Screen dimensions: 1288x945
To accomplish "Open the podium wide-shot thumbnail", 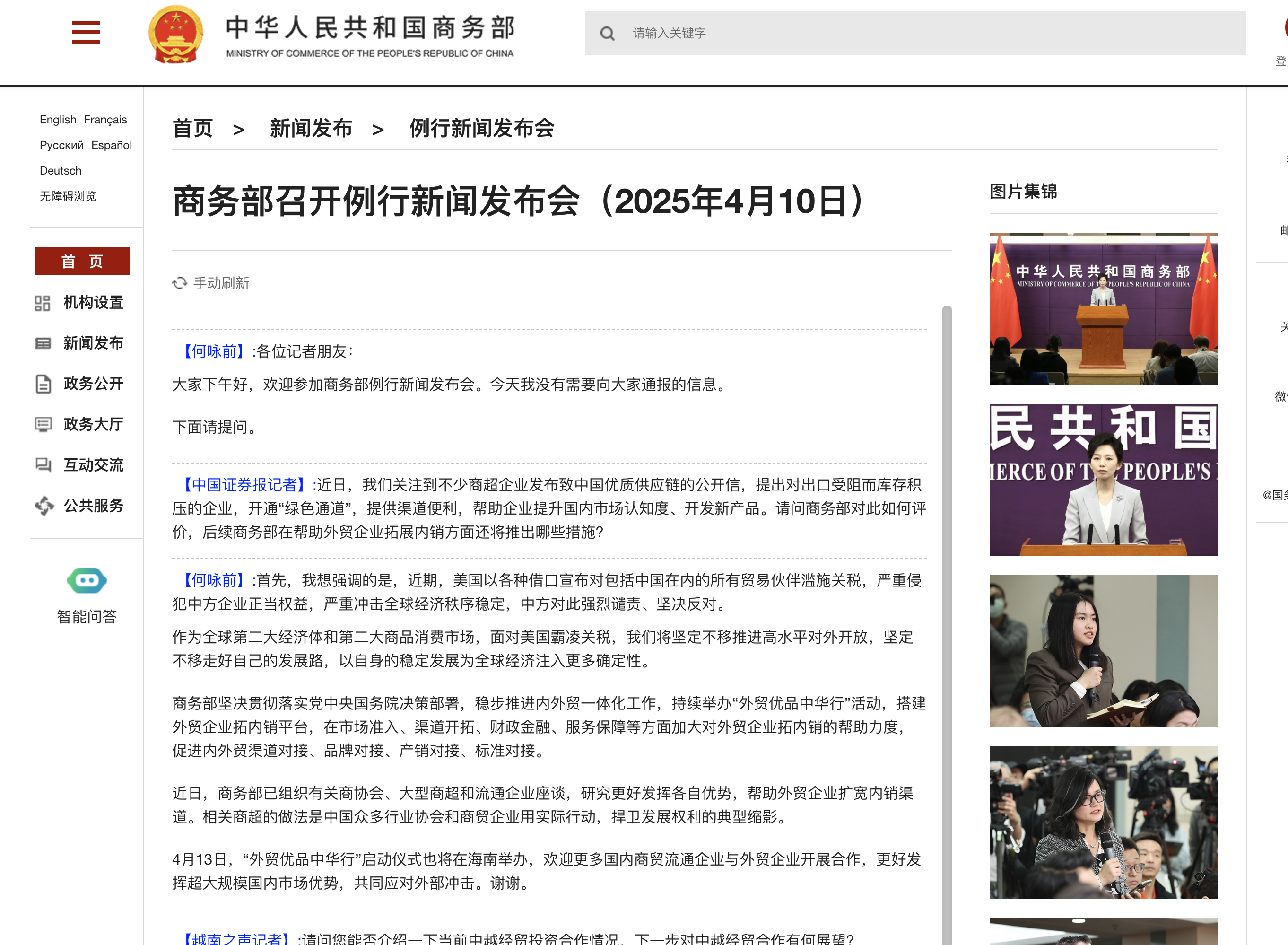I will (x=1103, y=309).
